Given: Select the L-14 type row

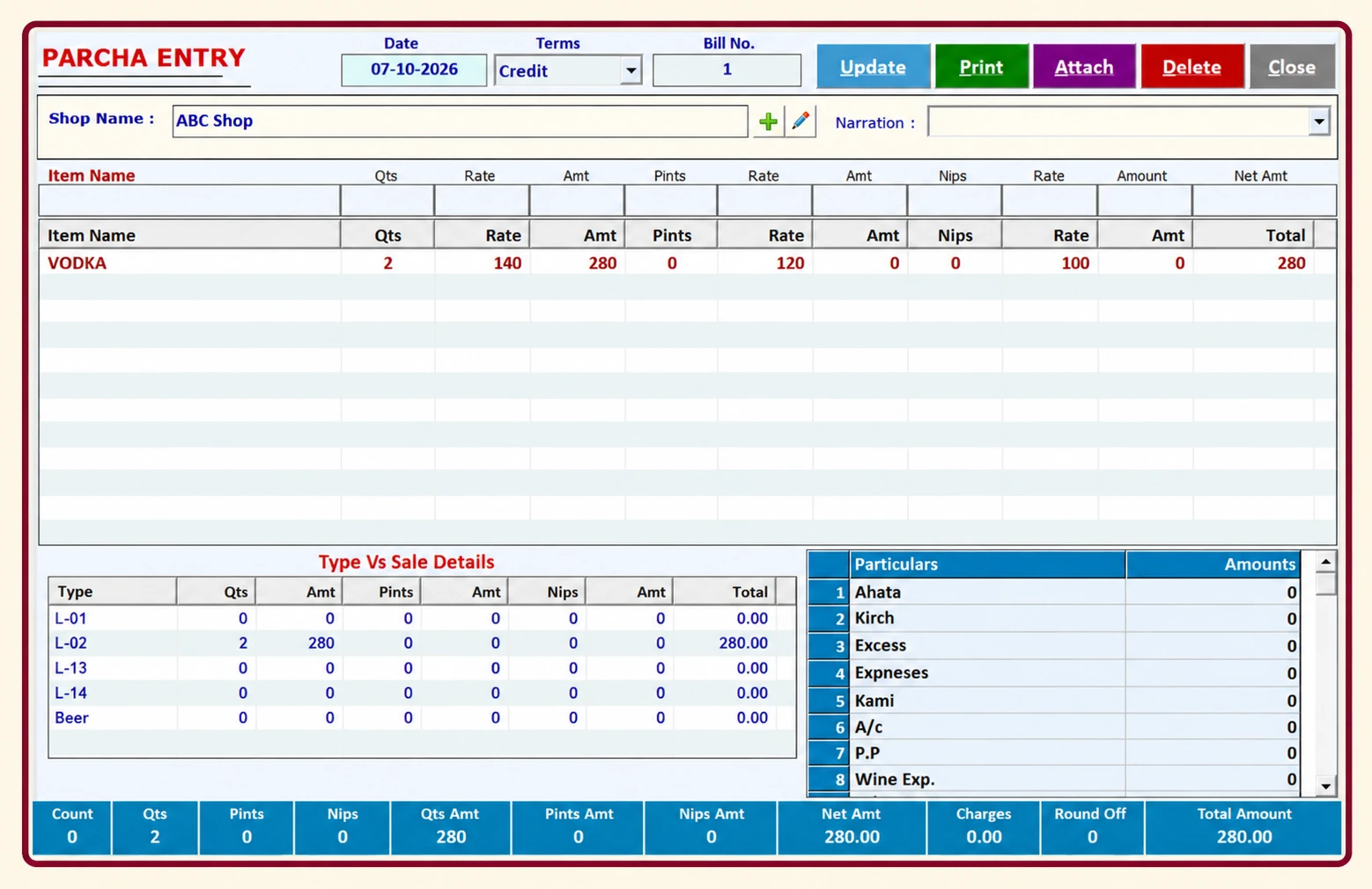Looking at the screenshot, I should (422, 693).
